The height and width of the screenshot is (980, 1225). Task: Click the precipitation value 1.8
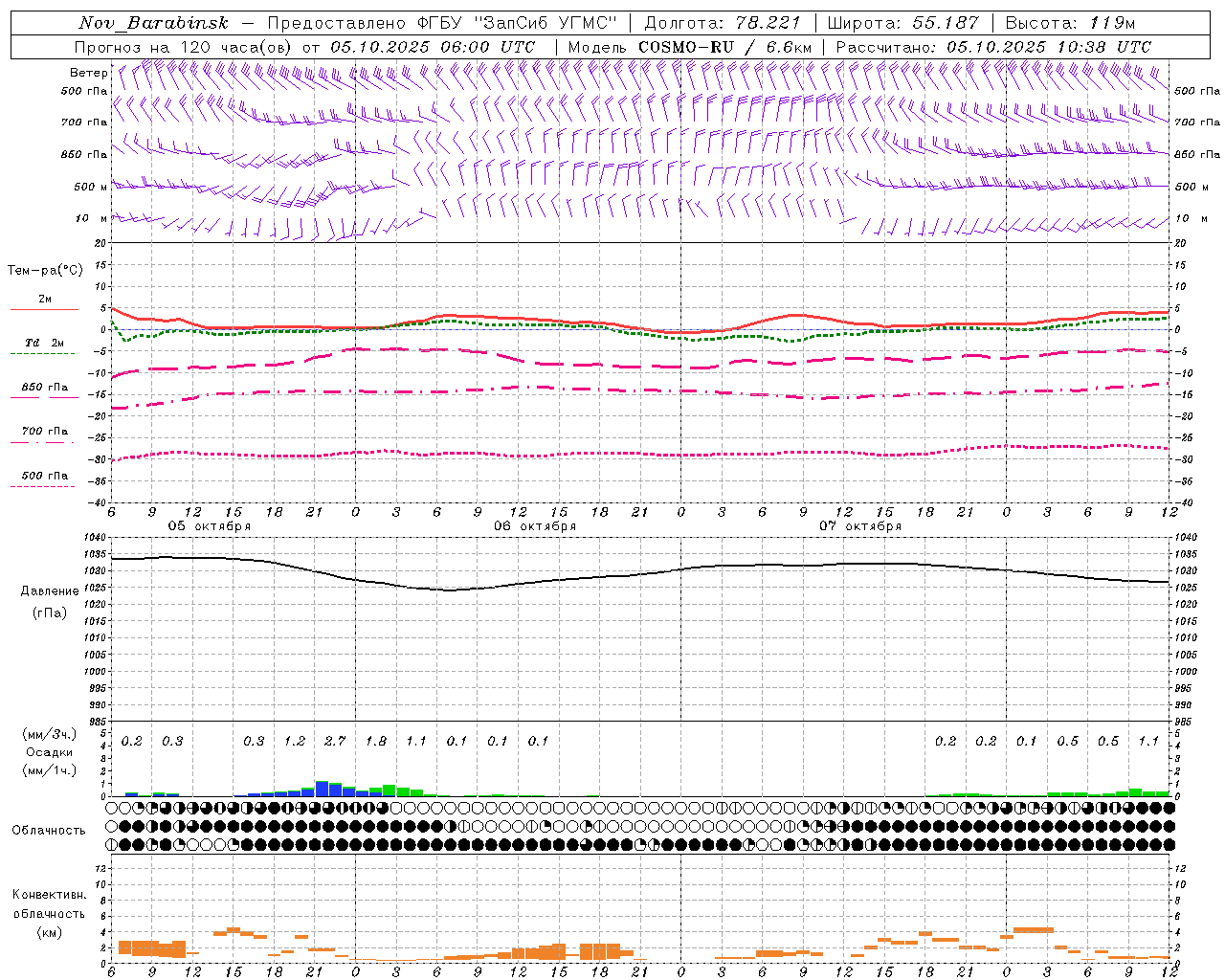pyautogui.click(x=376, y=741)
